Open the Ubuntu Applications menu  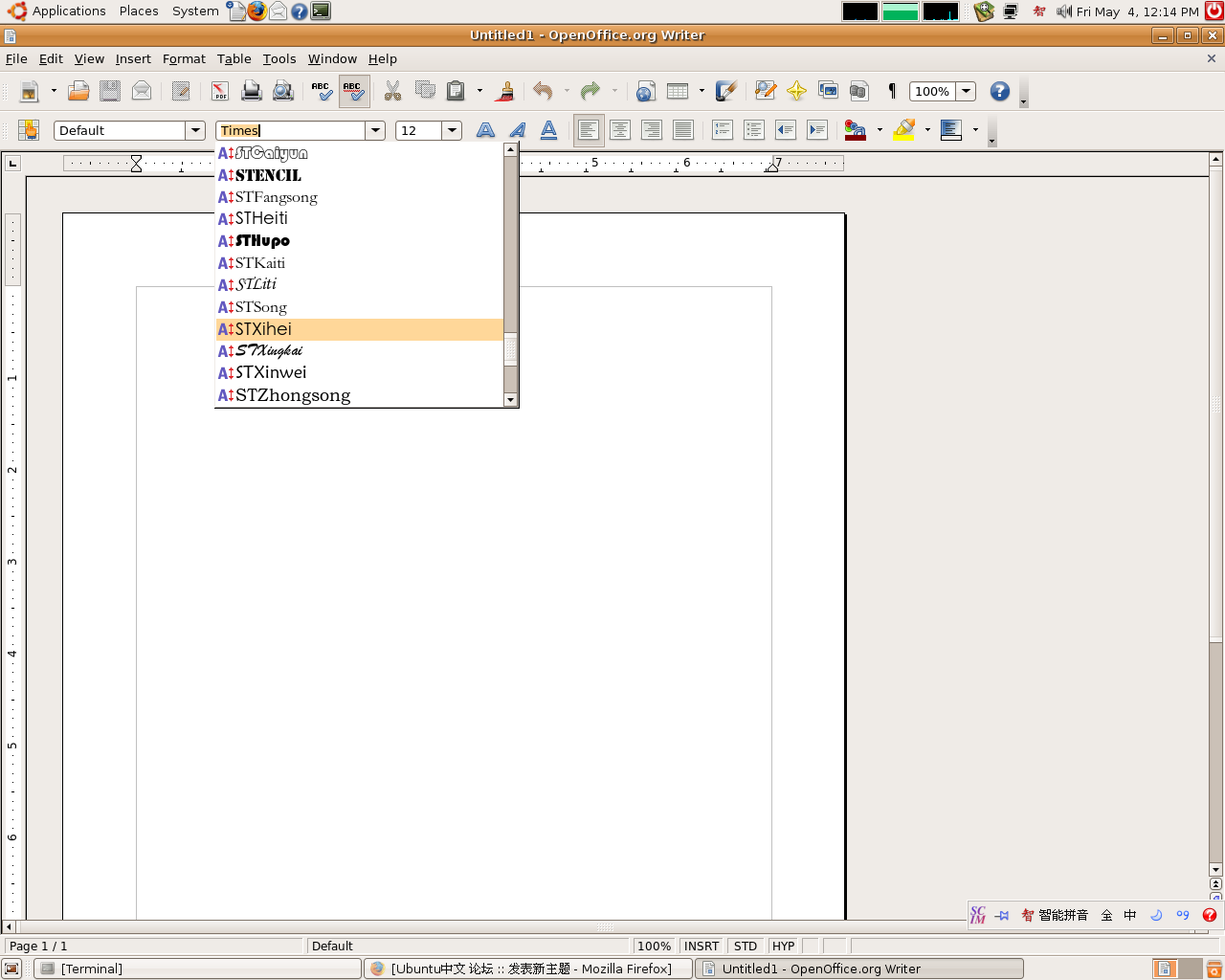click(x=57, y=11)
